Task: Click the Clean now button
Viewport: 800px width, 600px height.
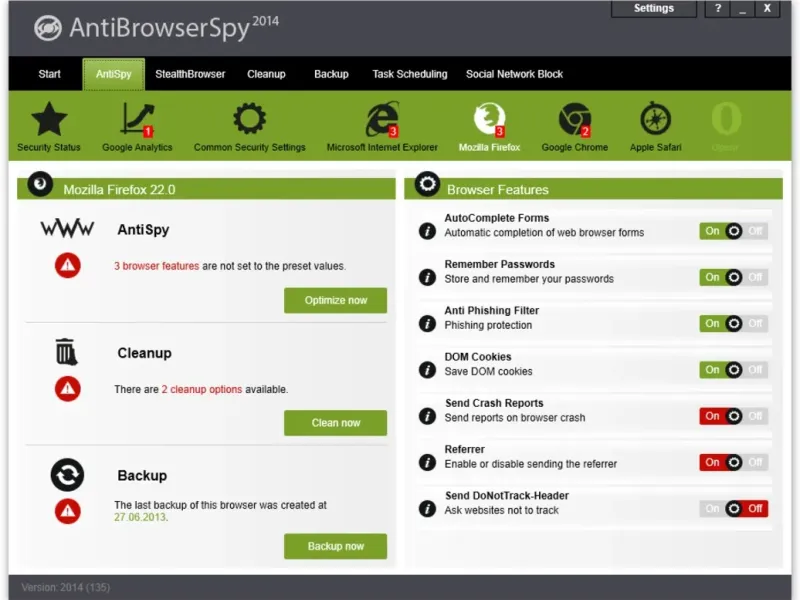Action: coord(336,423)
